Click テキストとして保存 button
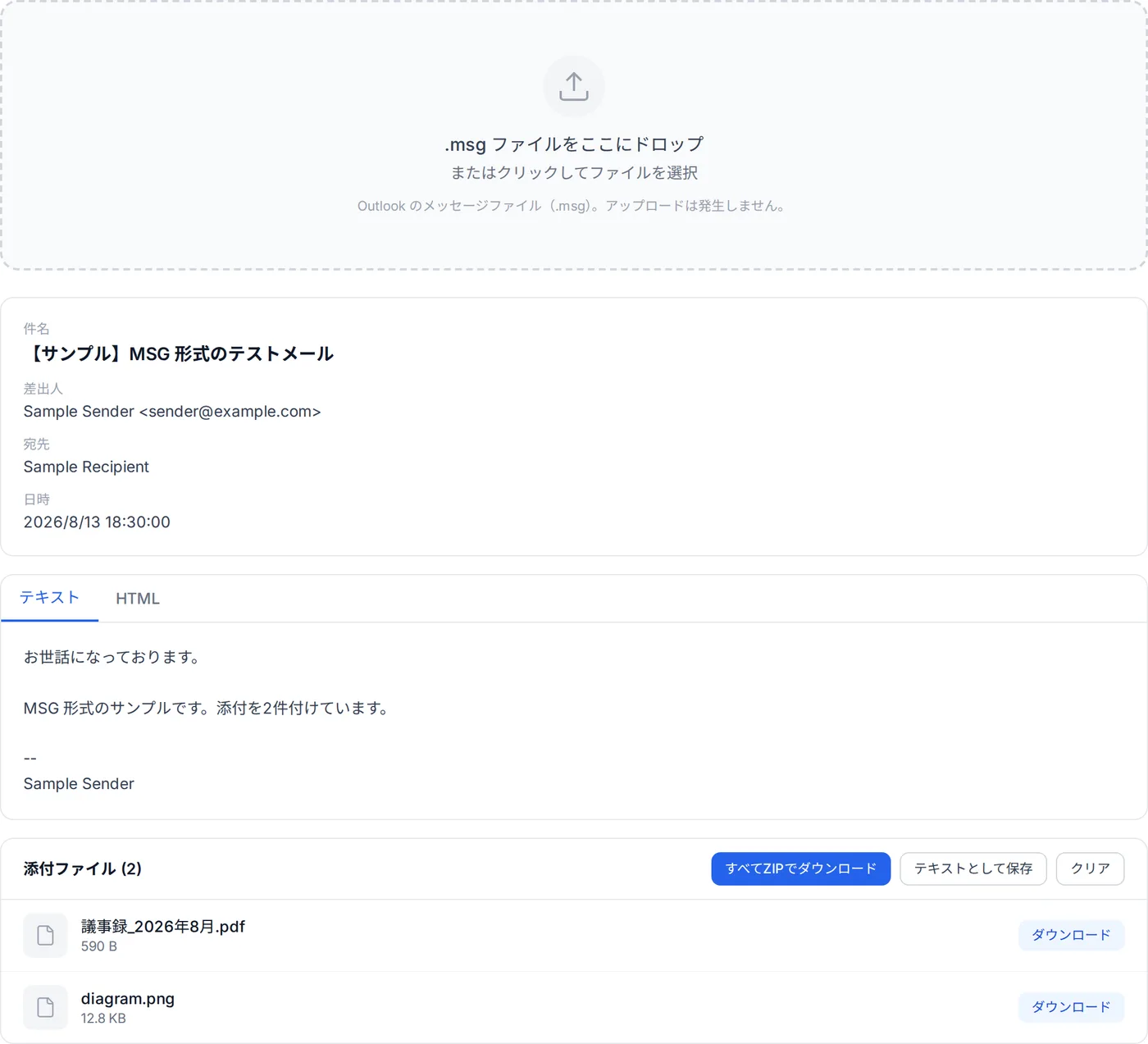 [973, 868]
